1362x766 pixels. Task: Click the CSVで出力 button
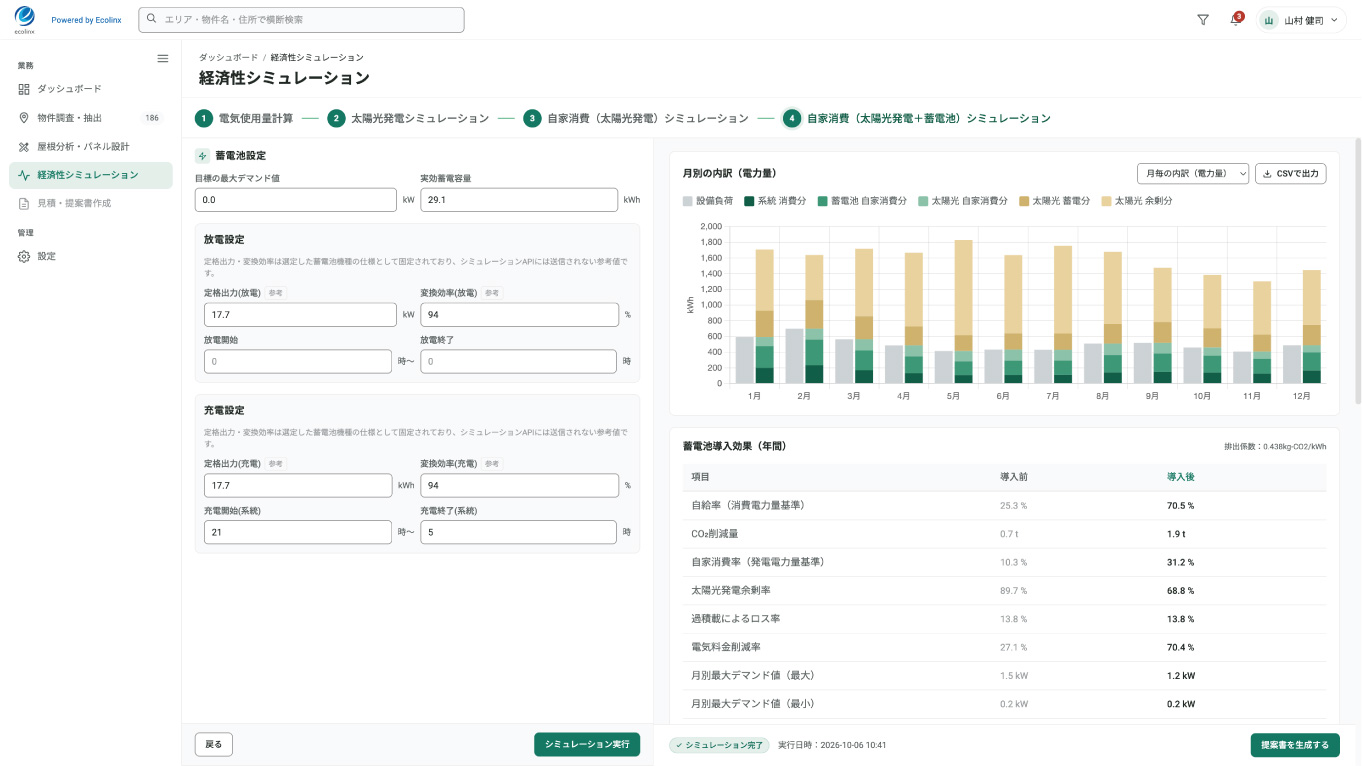pos(1291,174)
